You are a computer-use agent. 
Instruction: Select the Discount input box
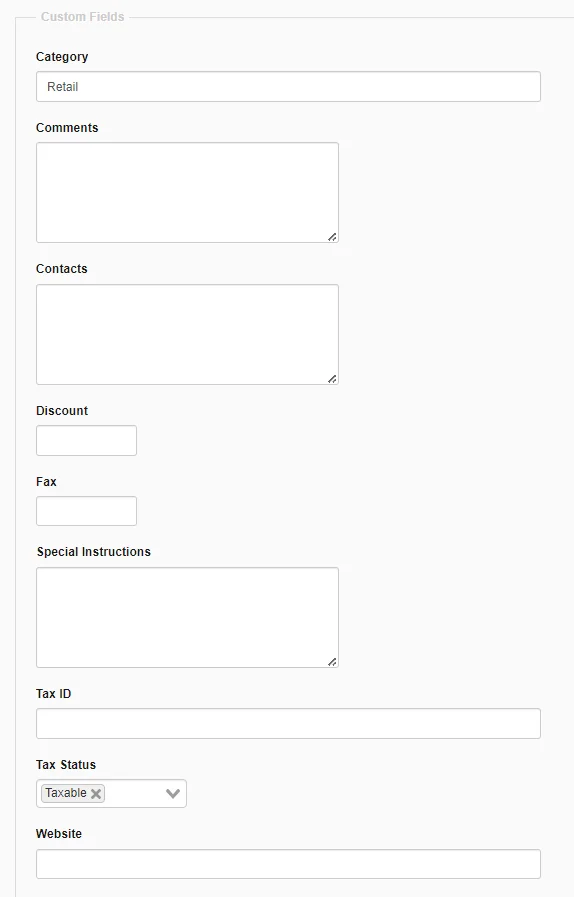[86, 440]
